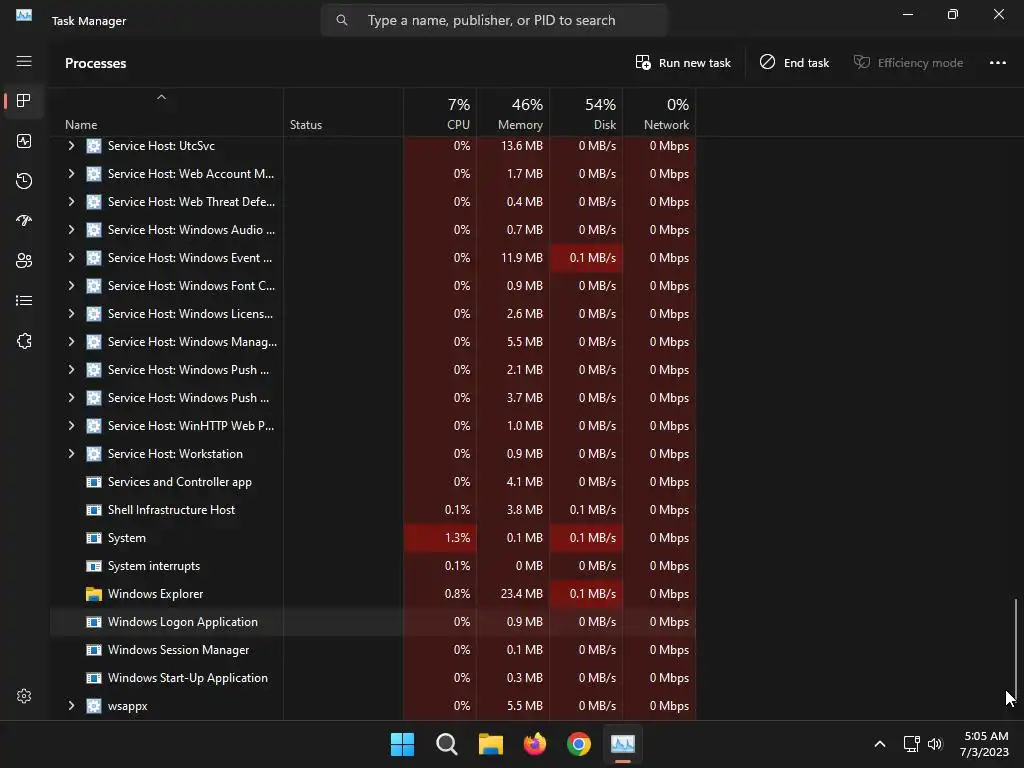
Task: Select the System process row
Action: [373, 538]
